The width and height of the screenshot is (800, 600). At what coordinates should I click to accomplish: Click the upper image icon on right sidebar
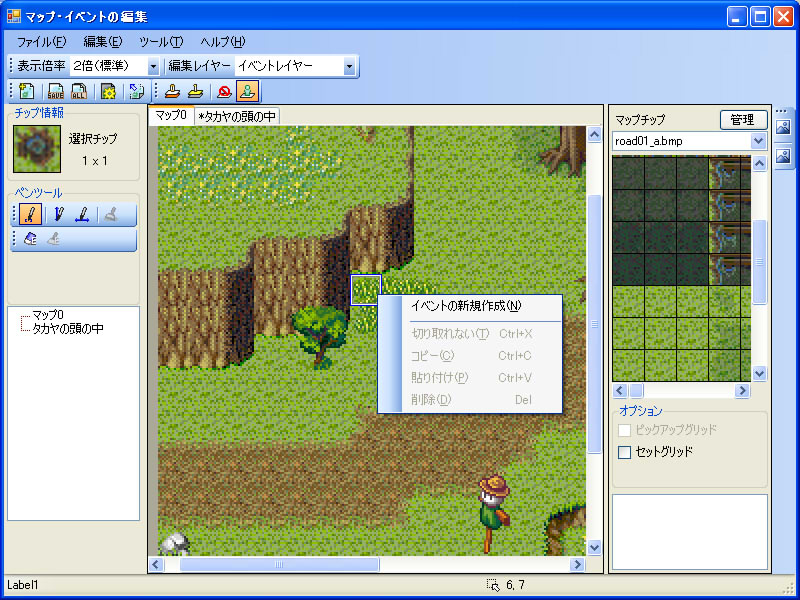click(783, 127)
